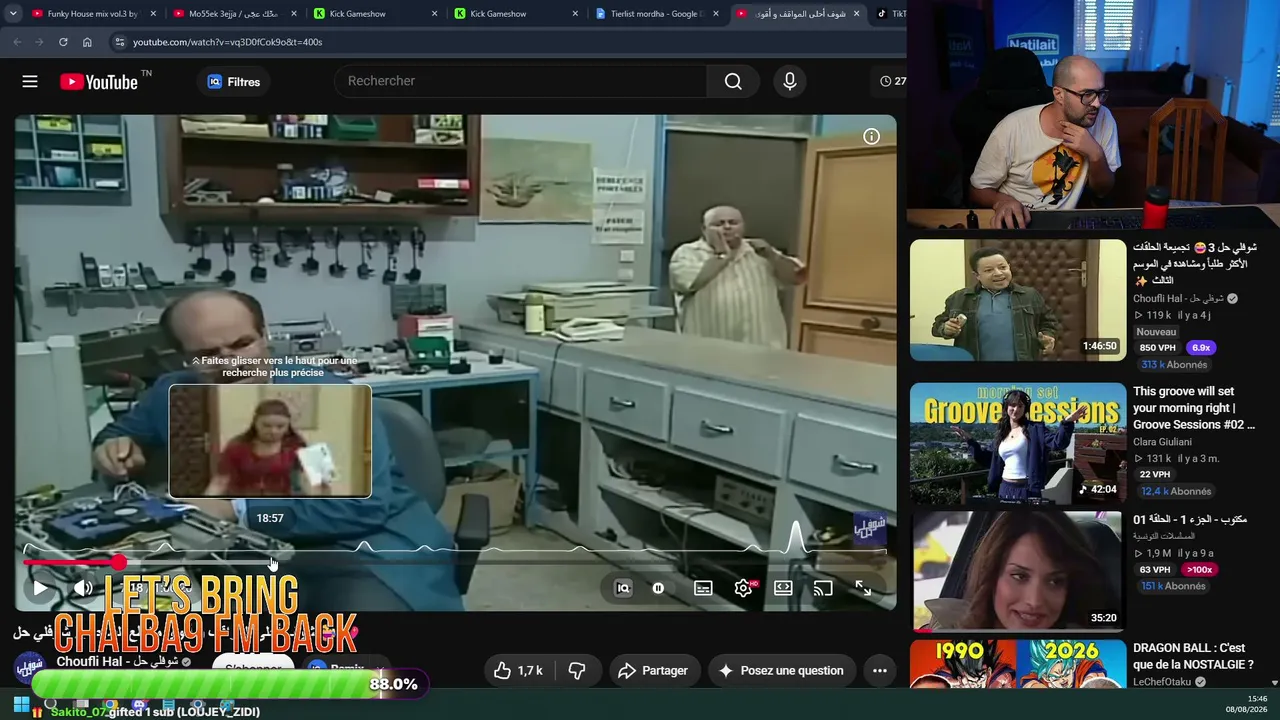Open the LeChefOtaku channel link
Viewport: 1280px width, 720px height.
(x=1164, y=682)
